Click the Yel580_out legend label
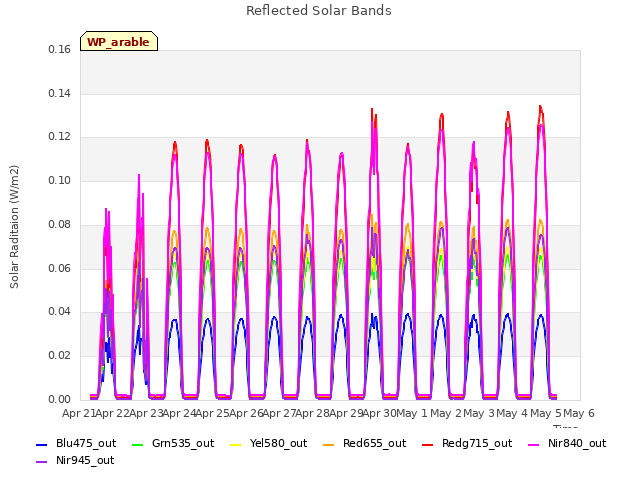Screen dimensions: 640x480 (x=278, y=443)
